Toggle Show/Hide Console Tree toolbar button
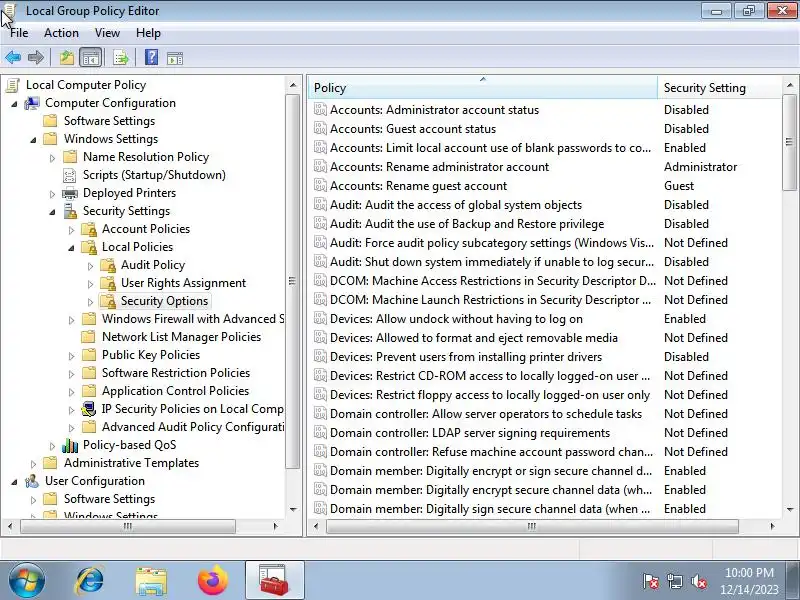The width and height of the screenshot is (800, 600). [91, 58]
